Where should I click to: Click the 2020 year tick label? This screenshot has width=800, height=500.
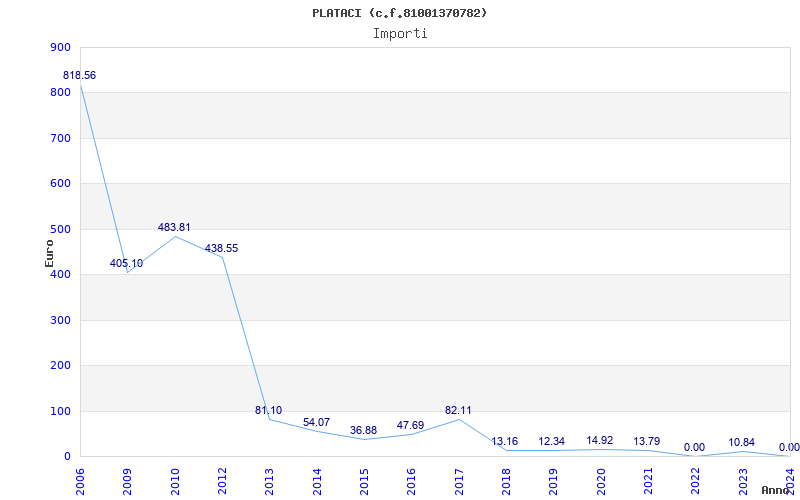601,482
